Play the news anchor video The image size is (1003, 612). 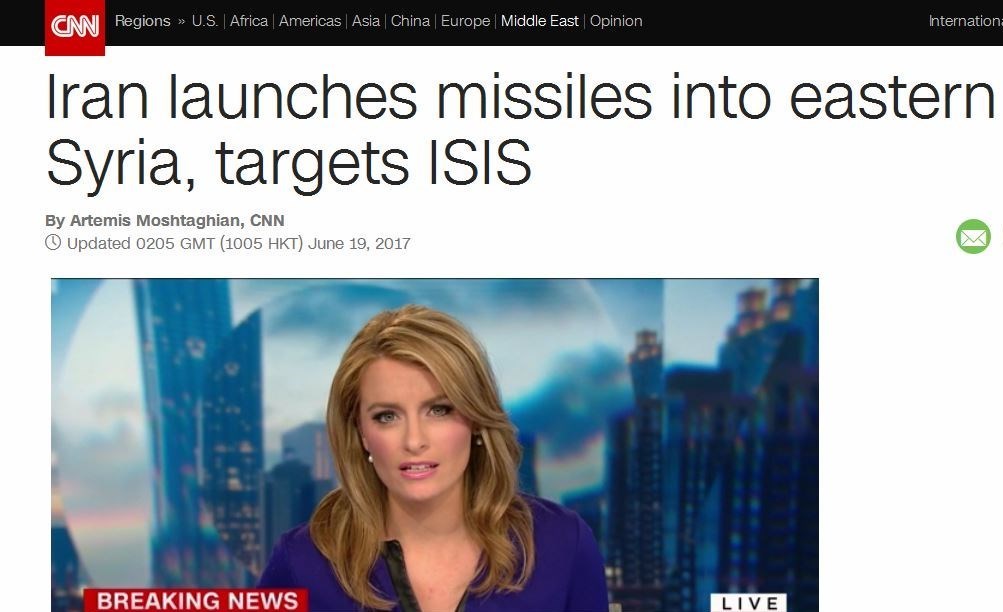click(x=435, y=445)
